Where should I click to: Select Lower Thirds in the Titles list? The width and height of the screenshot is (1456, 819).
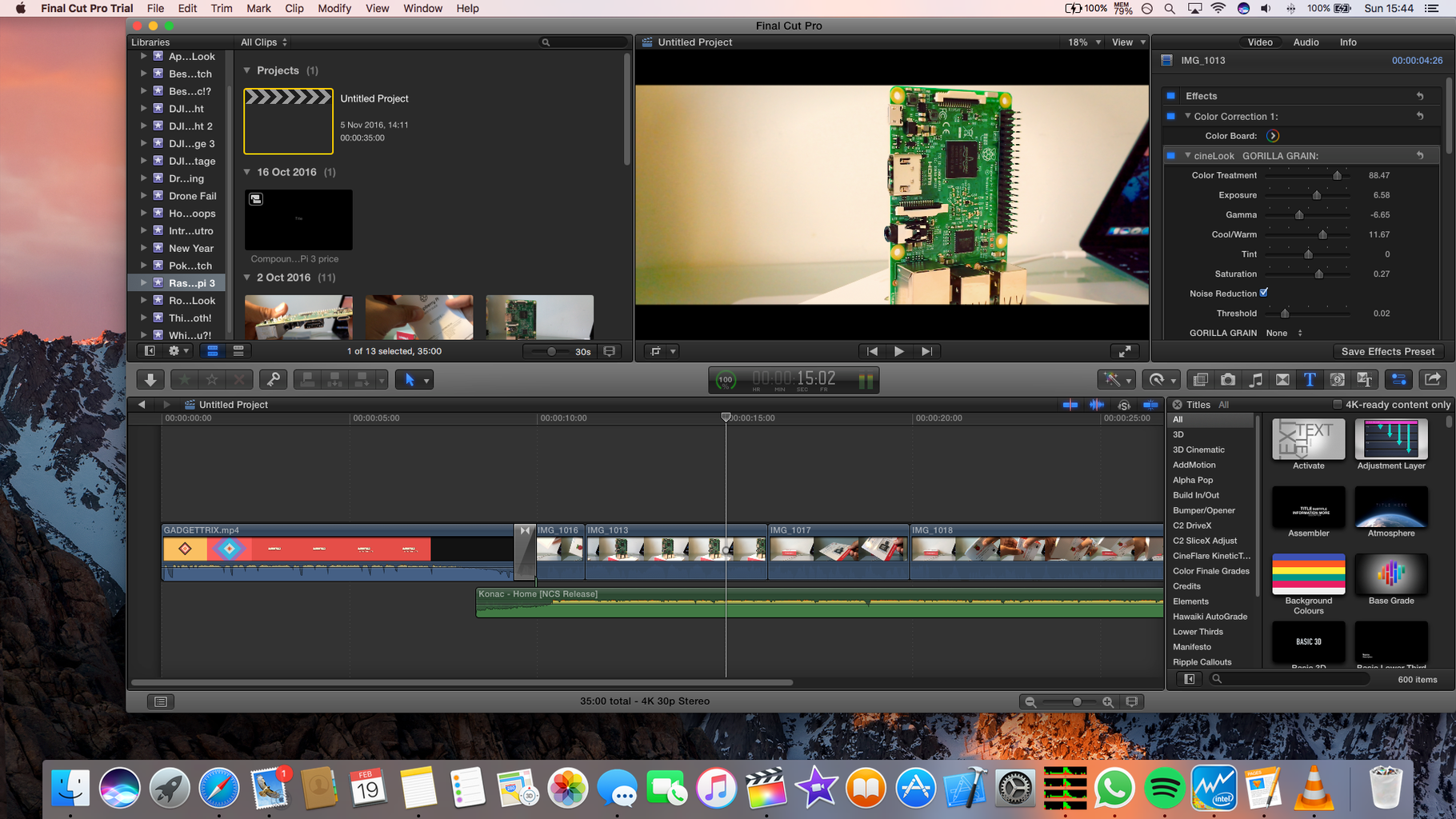click(x=1198, y=631)
